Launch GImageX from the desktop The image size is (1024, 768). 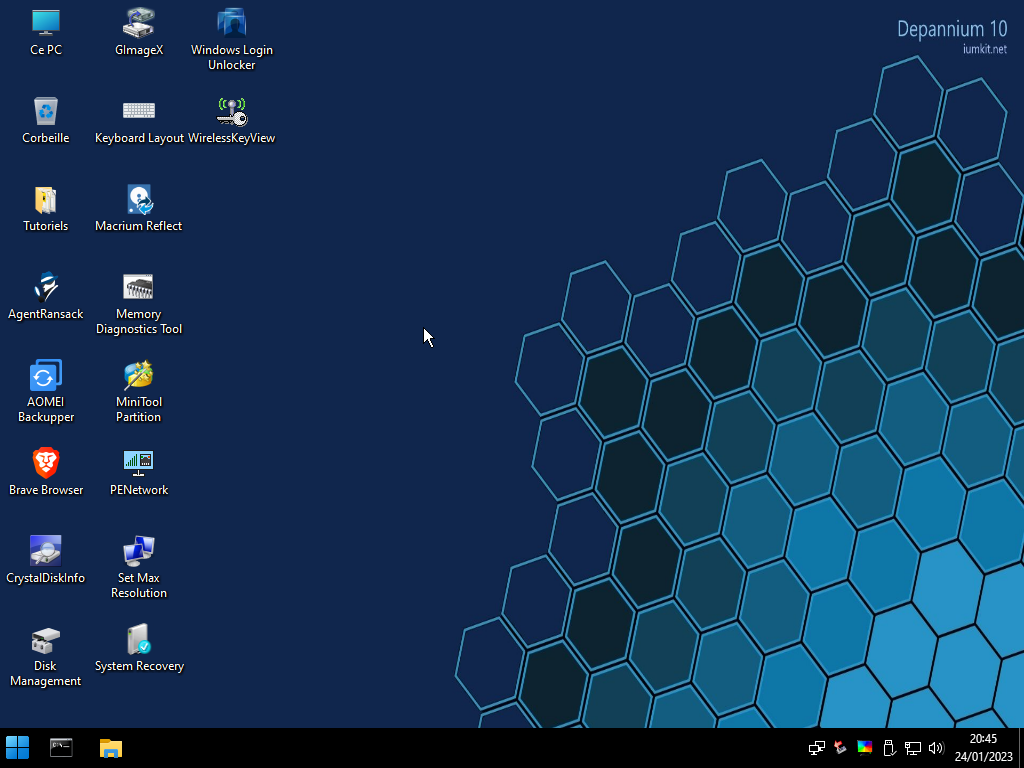pyautogui.click(x=138, y=33)
